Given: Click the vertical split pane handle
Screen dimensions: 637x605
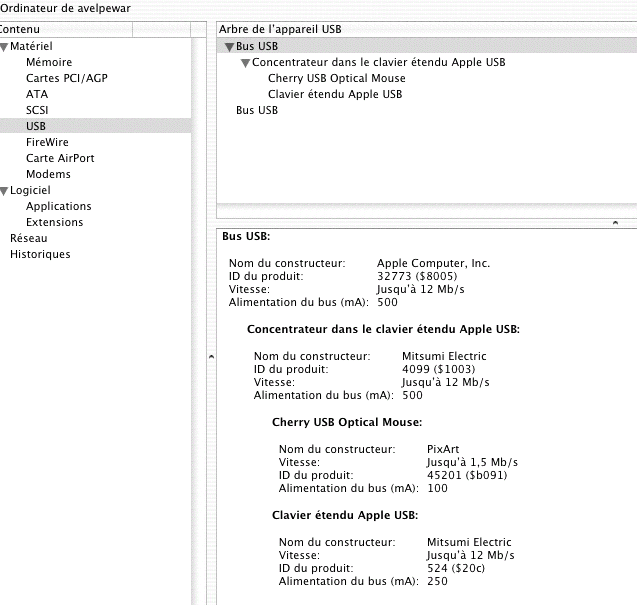Looking at the screenshot, I should click(x=211, y=357).
